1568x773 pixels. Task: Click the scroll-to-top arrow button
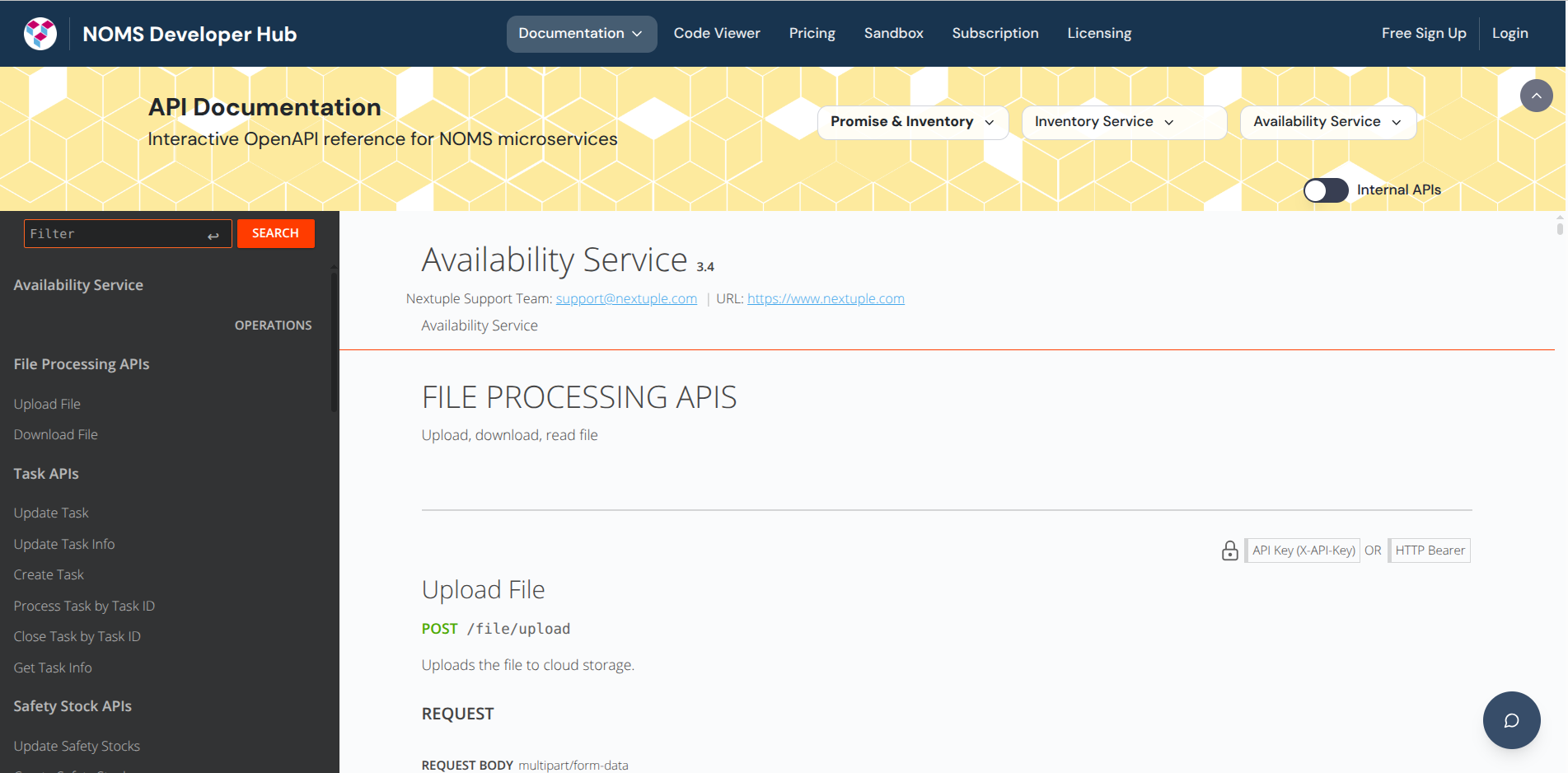(x=1536, y=96)
